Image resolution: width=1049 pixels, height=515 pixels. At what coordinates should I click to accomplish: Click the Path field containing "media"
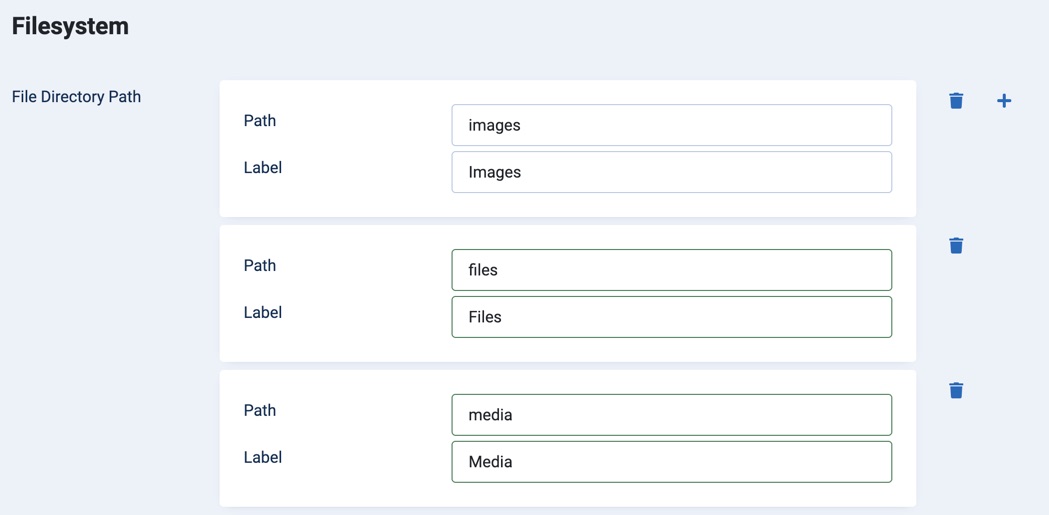pos(671,415)
